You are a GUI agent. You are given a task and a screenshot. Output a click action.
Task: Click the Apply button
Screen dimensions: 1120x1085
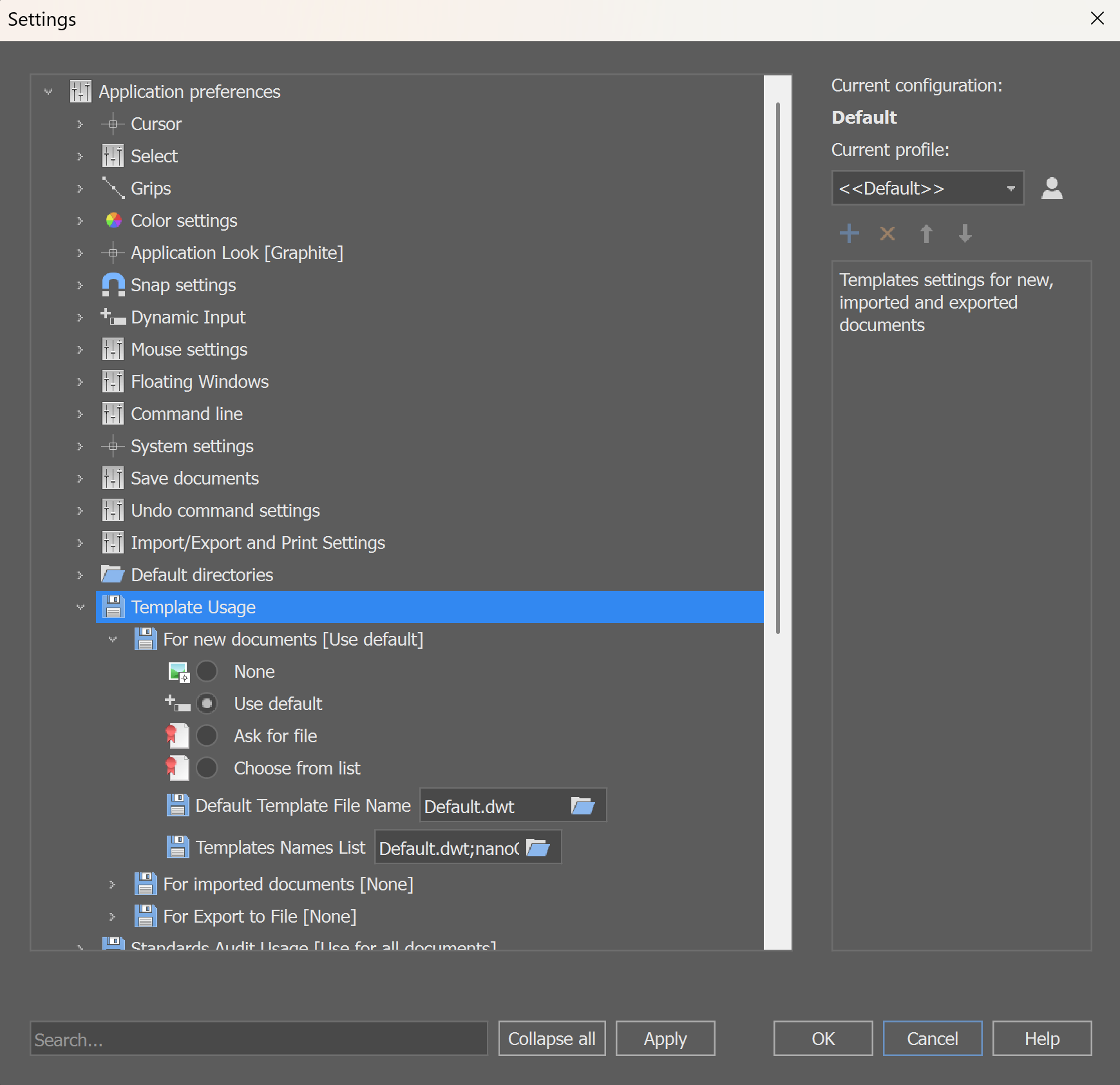(x=665, y=1038)
